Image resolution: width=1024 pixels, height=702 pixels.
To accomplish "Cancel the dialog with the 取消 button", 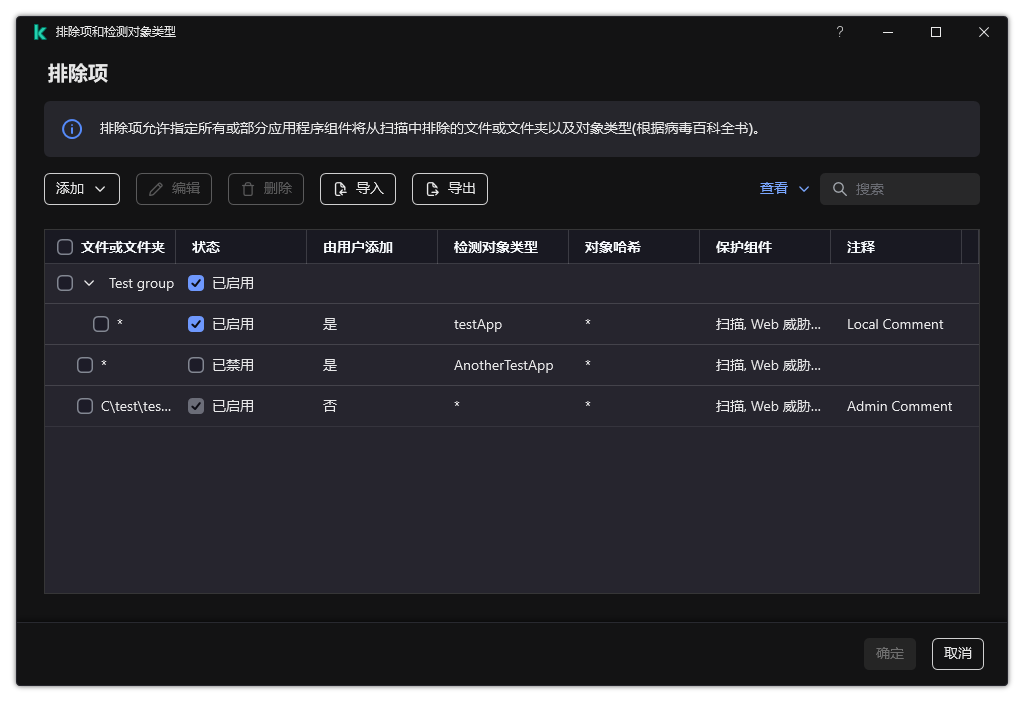I will tap(957, 653).
